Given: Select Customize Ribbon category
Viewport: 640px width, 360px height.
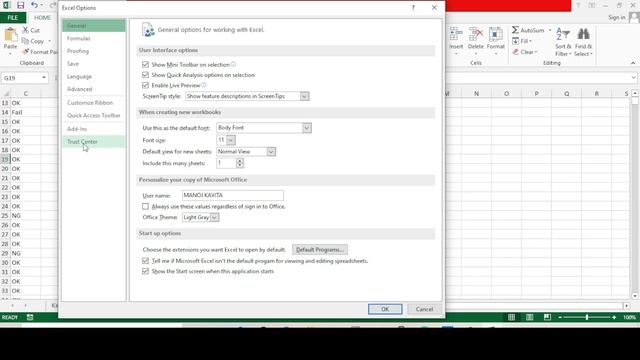Looking at the screenshot, I should click(93, 103).
